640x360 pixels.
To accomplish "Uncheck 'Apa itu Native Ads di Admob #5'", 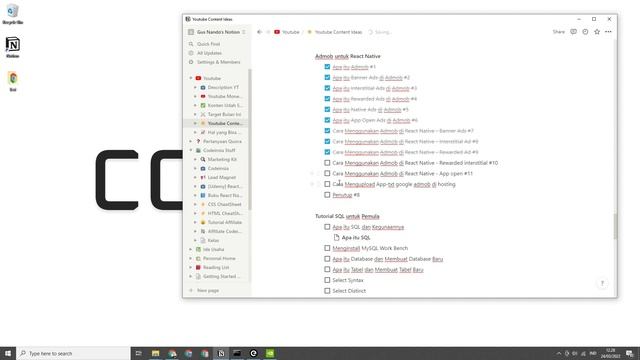I will point(327,109).
